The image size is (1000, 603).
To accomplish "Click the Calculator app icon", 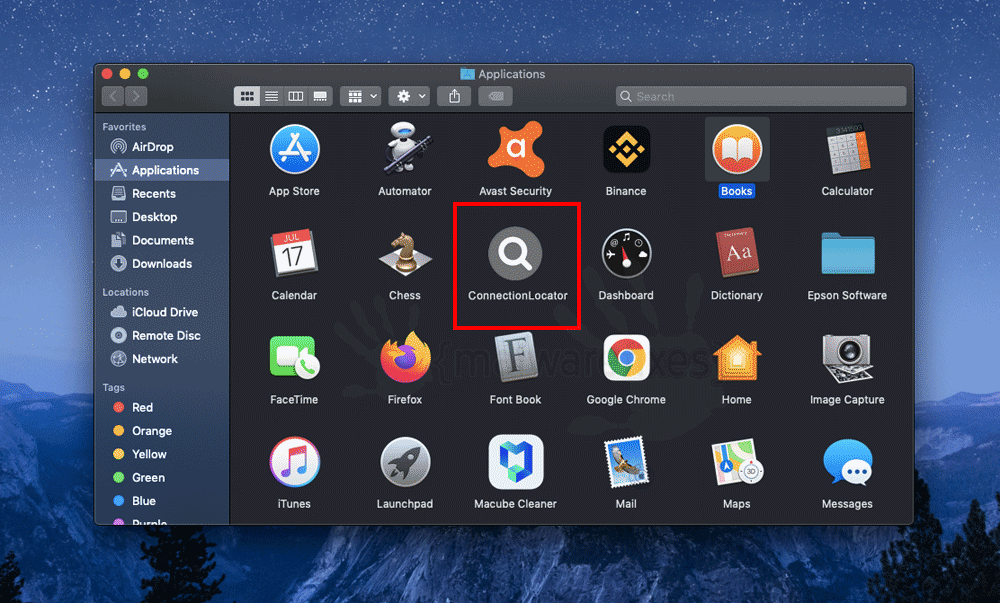I will [848, 149].
